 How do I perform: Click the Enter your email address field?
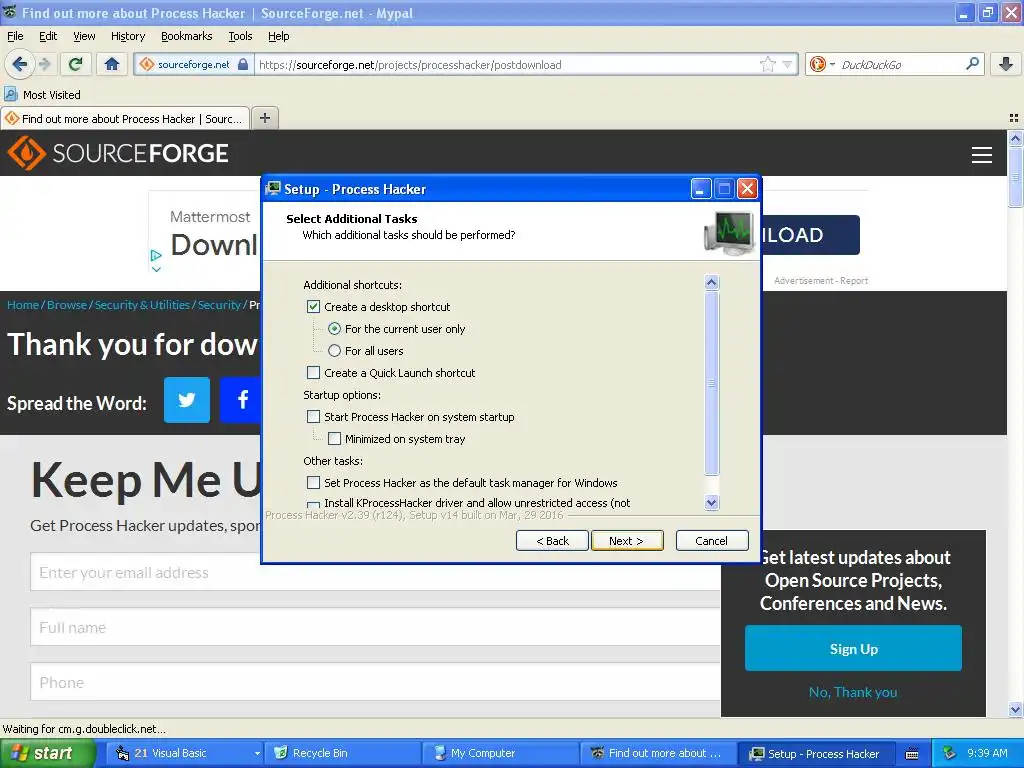[376, 573]
